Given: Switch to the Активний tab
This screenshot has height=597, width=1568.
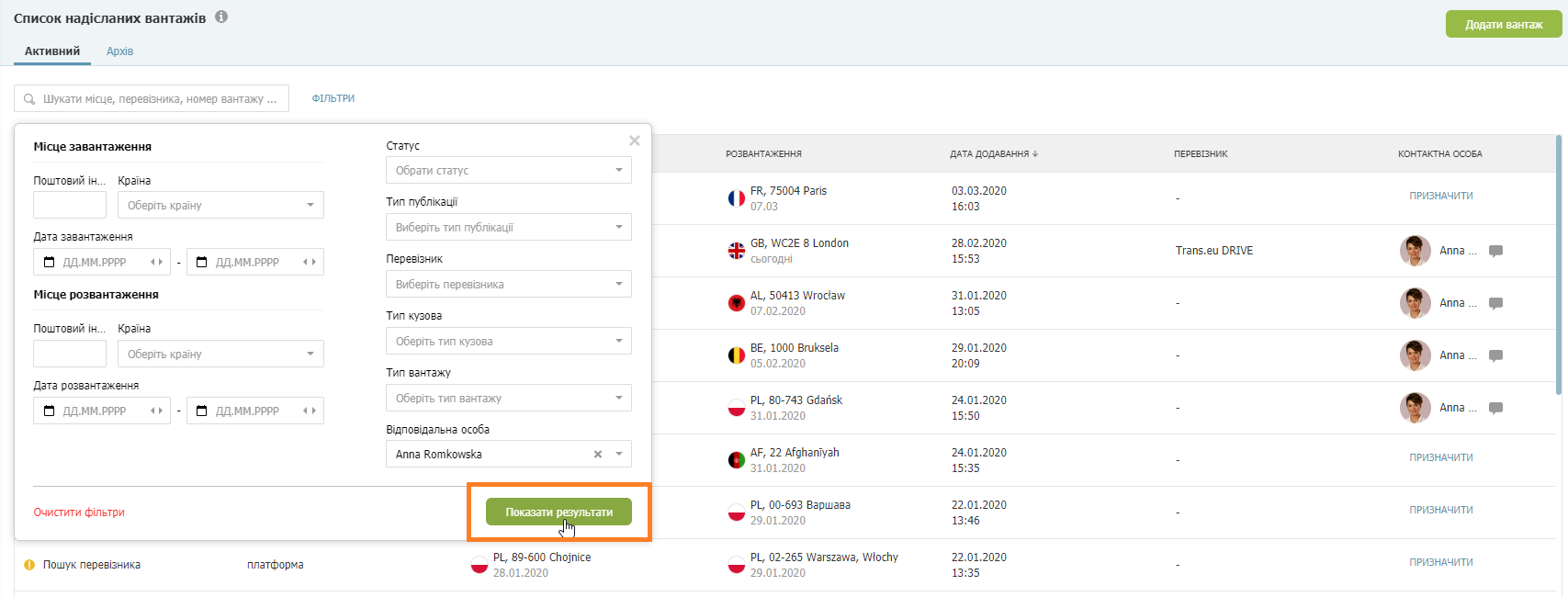Looking at the screenshot, I should click(52, 51).
